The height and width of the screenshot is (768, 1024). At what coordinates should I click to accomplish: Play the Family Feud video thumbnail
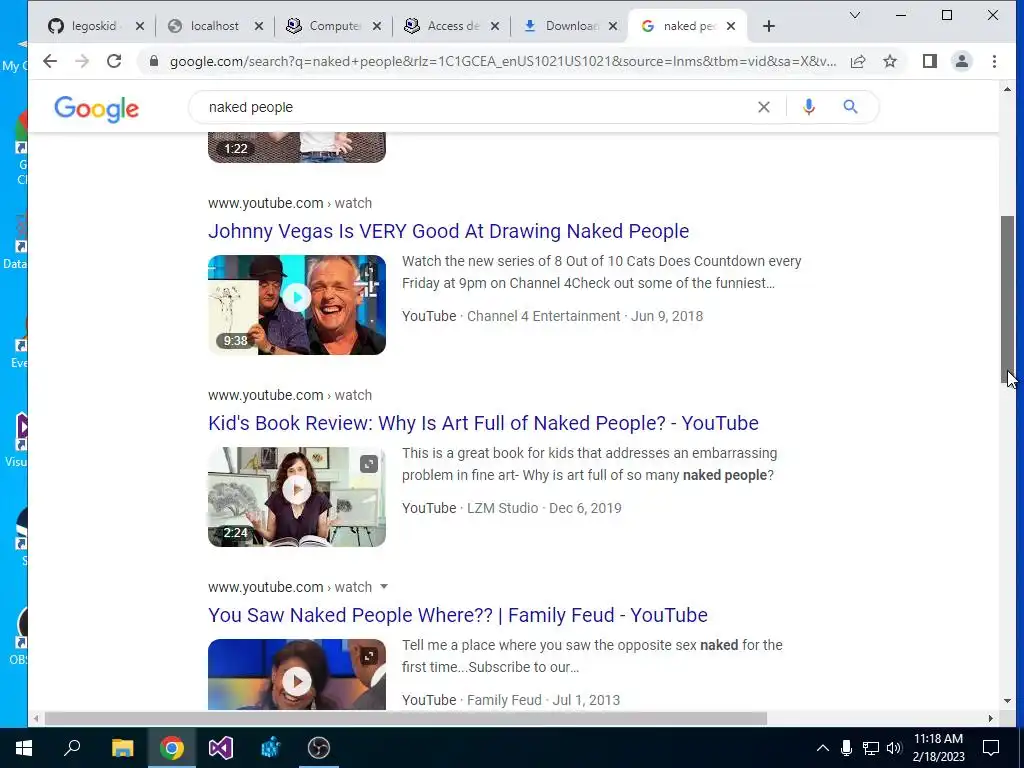point(297,675)
